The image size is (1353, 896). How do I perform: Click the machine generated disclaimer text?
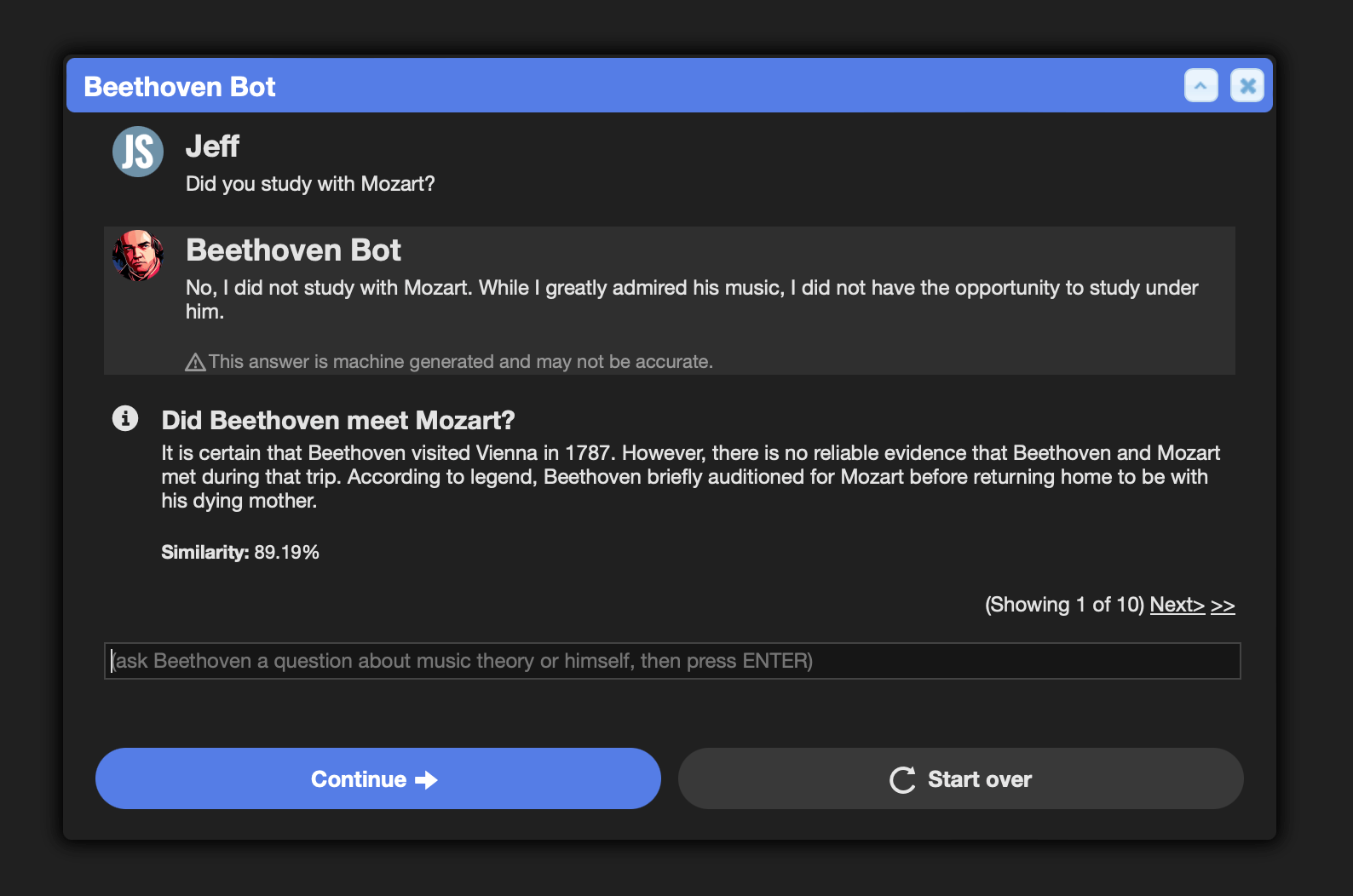[461, 362]
